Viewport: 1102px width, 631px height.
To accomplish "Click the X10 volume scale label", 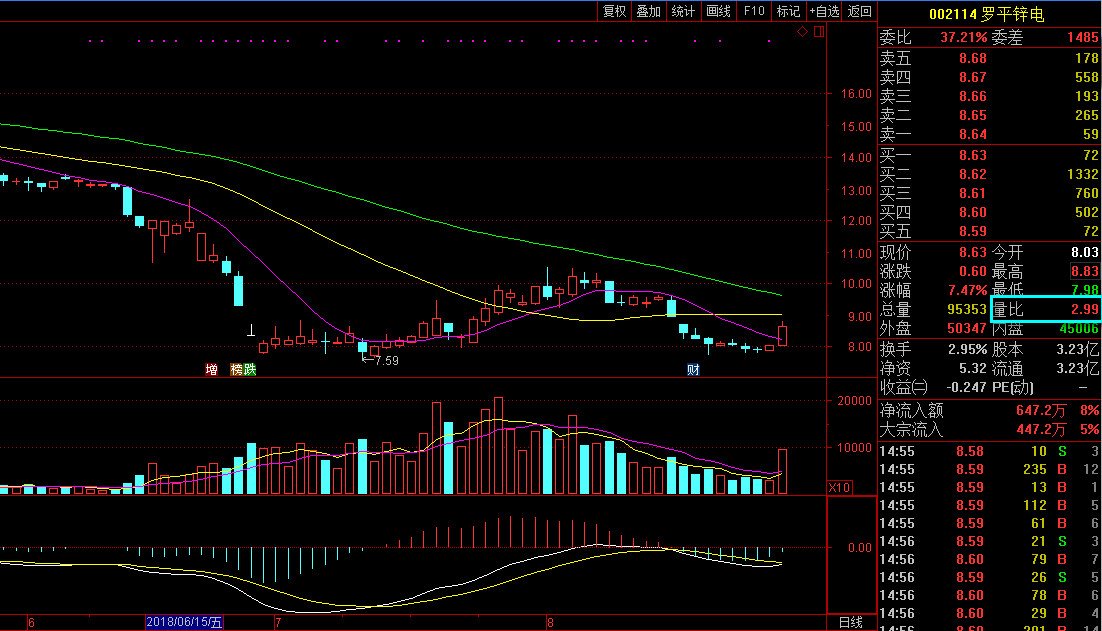I will [x=841, y=487].
